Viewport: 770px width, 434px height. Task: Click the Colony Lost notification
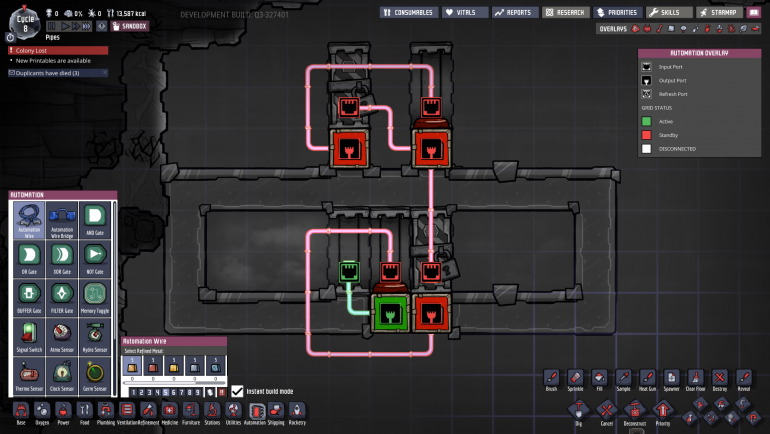pos(58,50)
